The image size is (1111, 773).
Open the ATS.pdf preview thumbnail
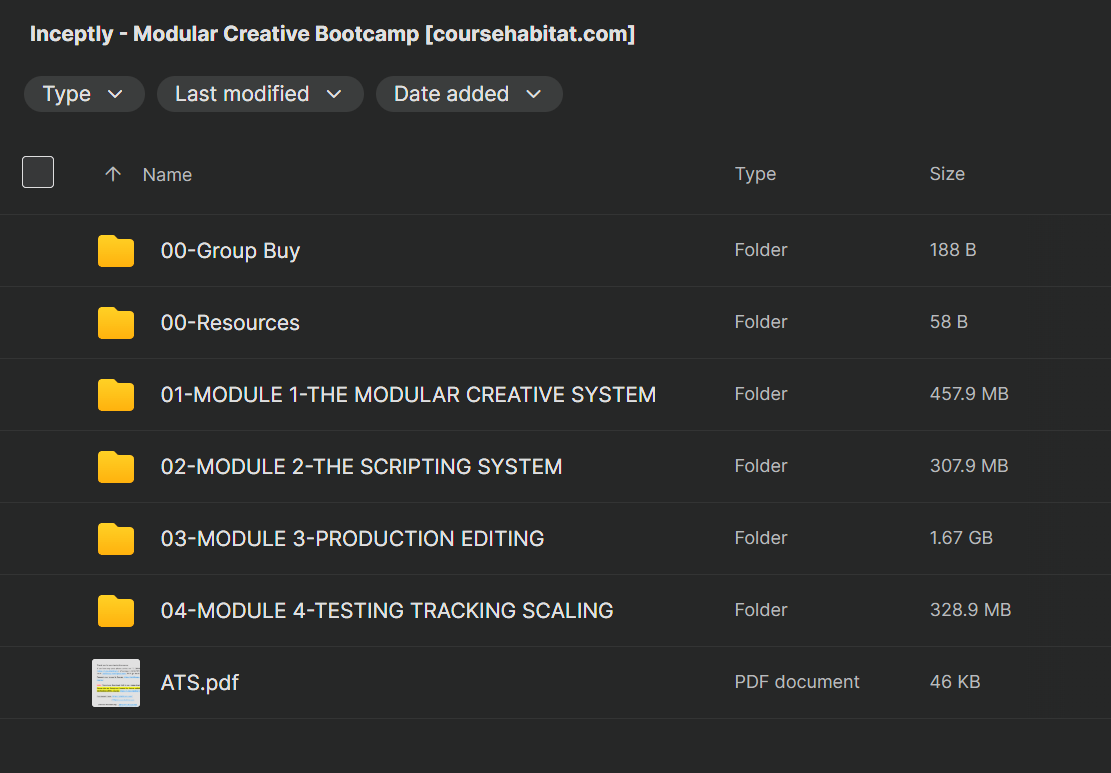(116, 683)
